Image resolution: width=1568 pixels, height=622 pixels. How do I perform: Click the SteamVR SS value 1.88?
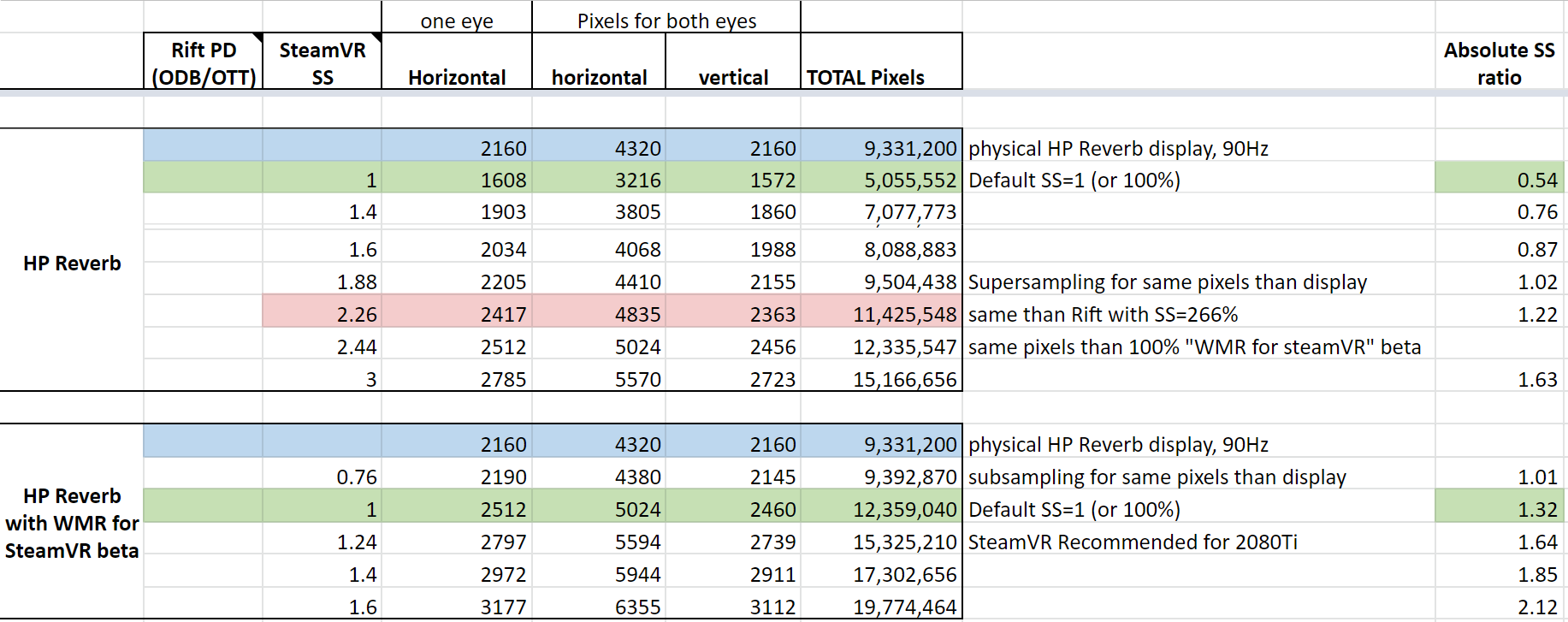[322, 279]
